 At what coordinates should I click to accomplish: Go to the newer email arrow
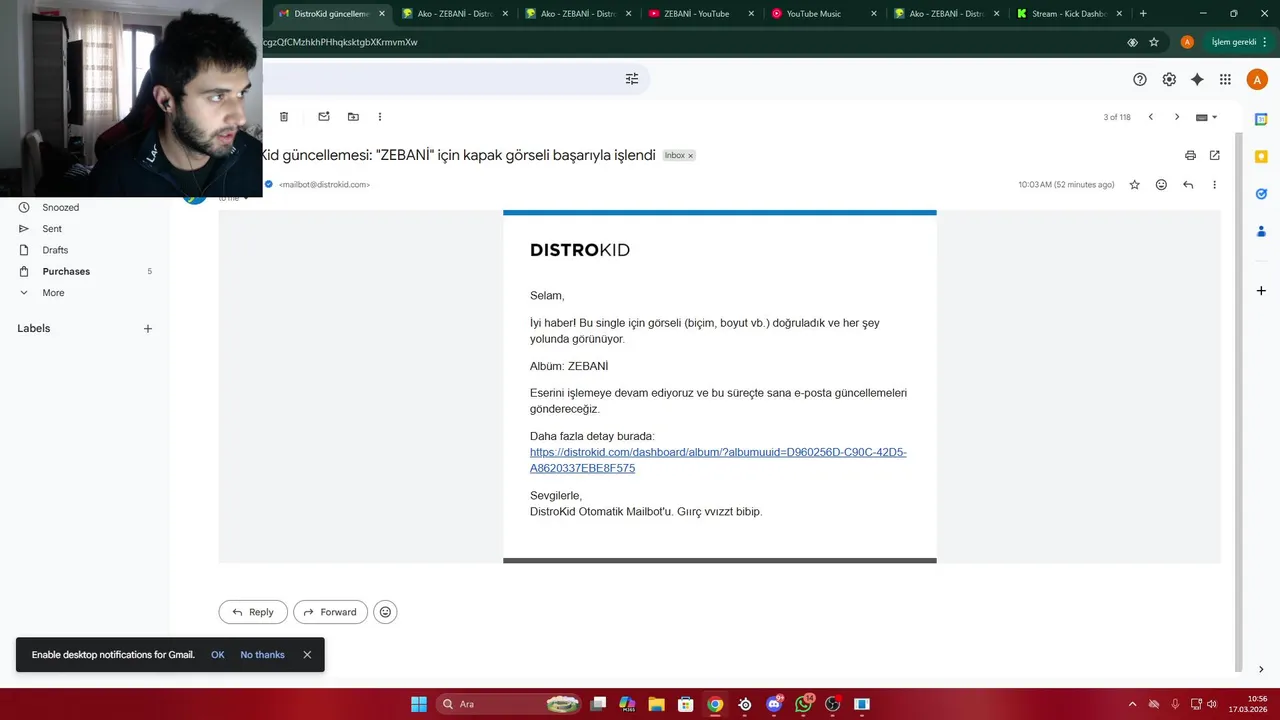coord(1150,117)
